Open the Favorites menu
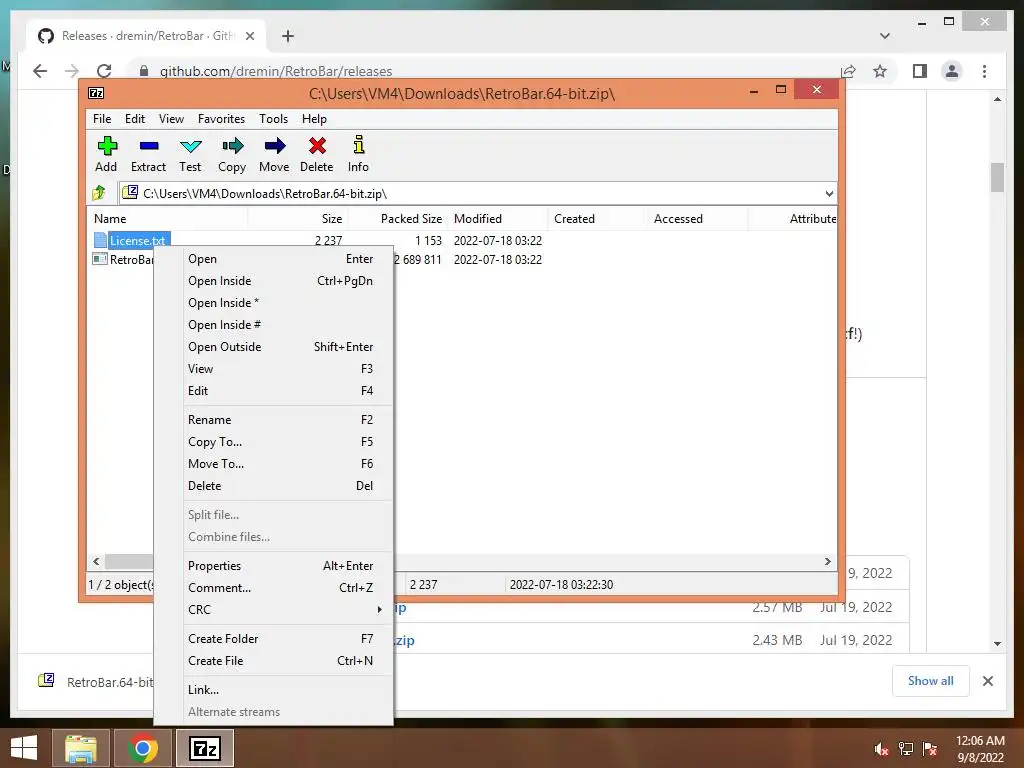This screenshot has width=1024, height=768. pos(221,119)
